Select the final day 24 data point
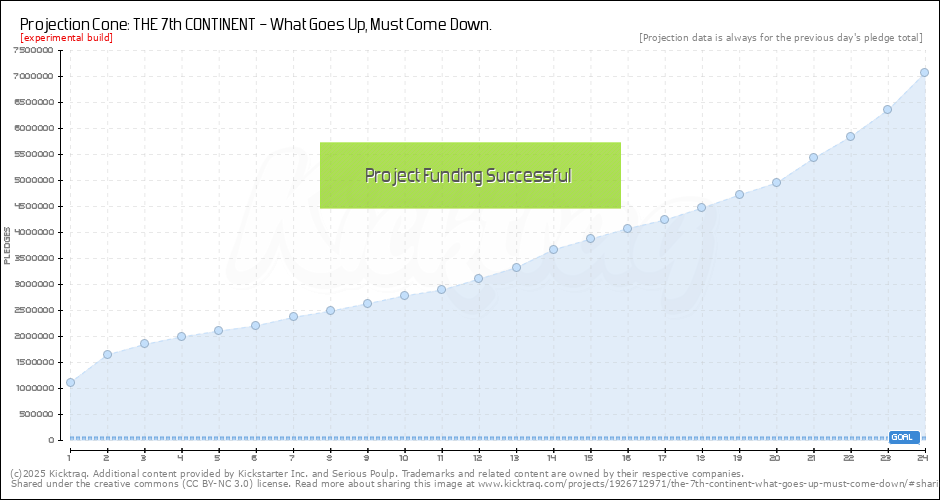This screenshot has height=500, width=940. coord(924,72)
